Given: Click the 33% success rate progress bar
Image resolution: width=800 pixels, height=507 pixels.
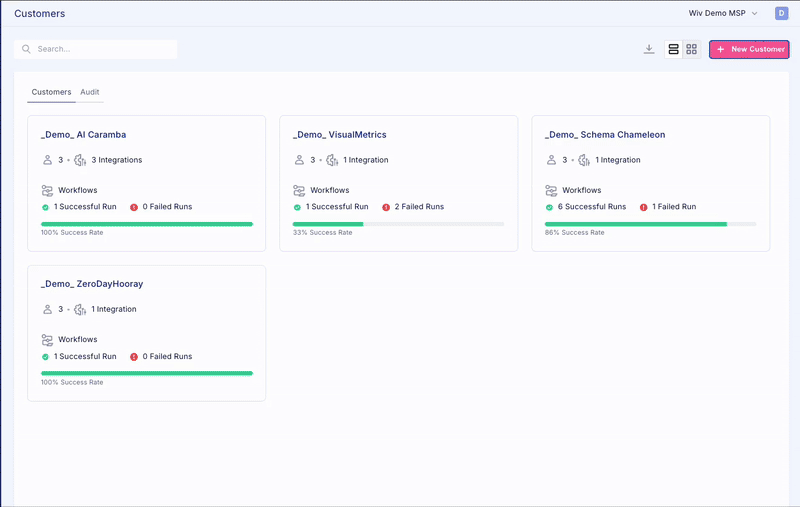Looking at the screenshot, I should 398,224.
